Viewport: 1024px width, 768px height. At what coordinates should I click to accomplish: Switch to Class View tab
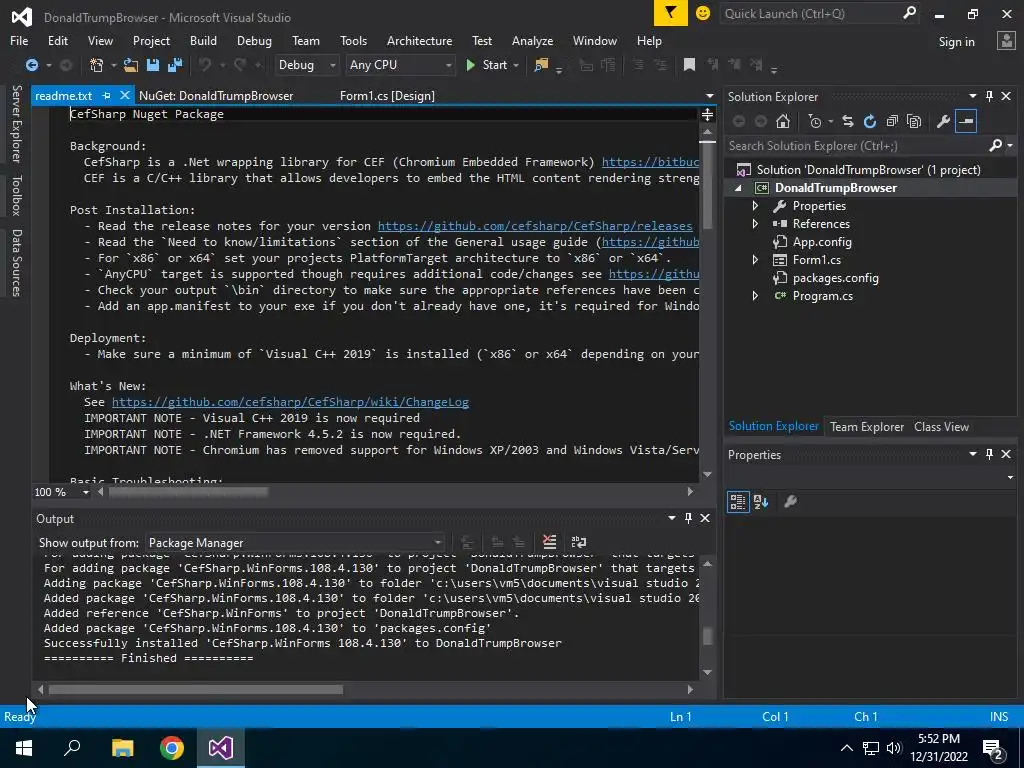click(941, 426)
